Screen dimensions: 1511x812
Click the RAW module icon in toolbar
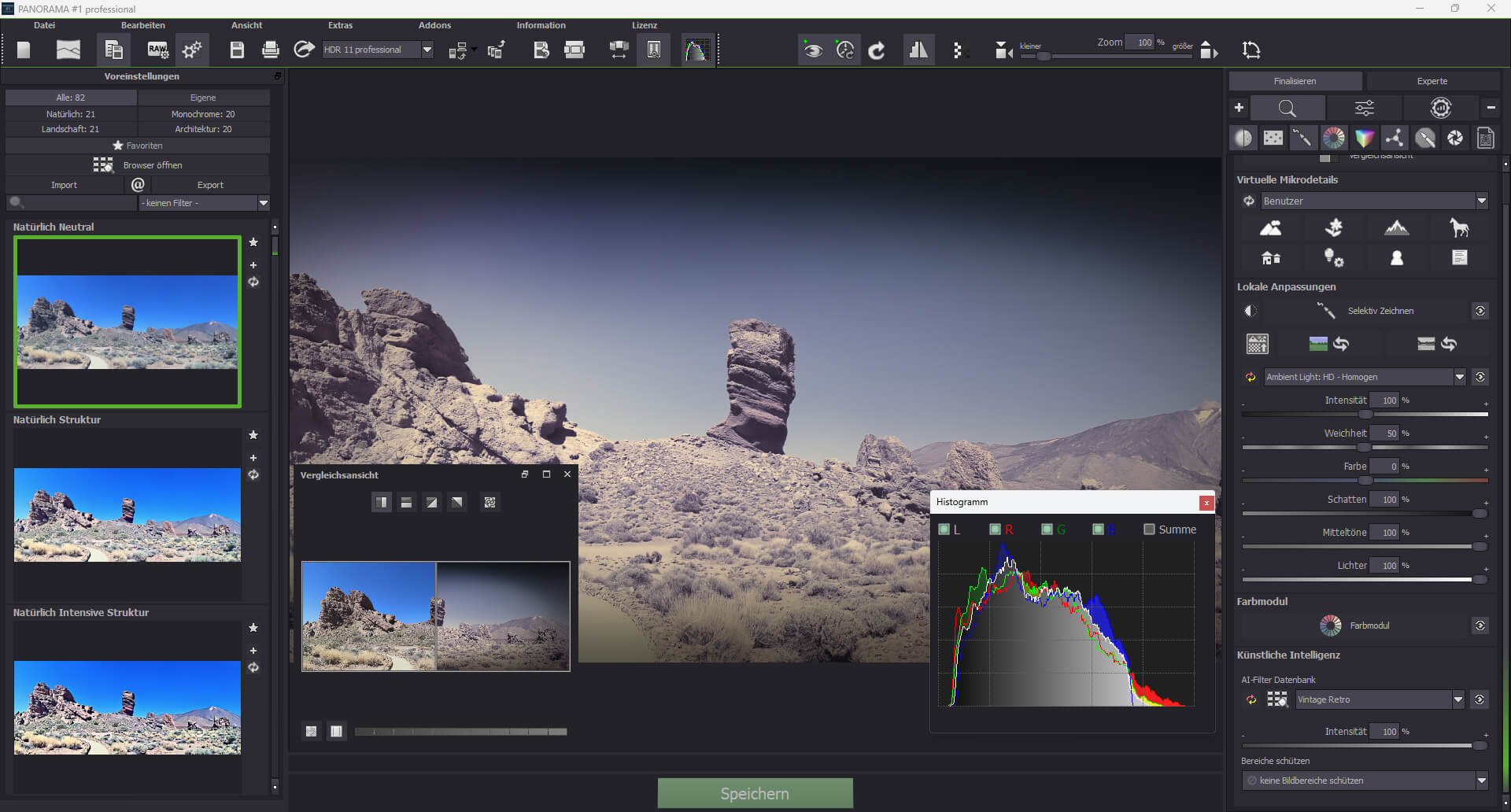(157, 50)
